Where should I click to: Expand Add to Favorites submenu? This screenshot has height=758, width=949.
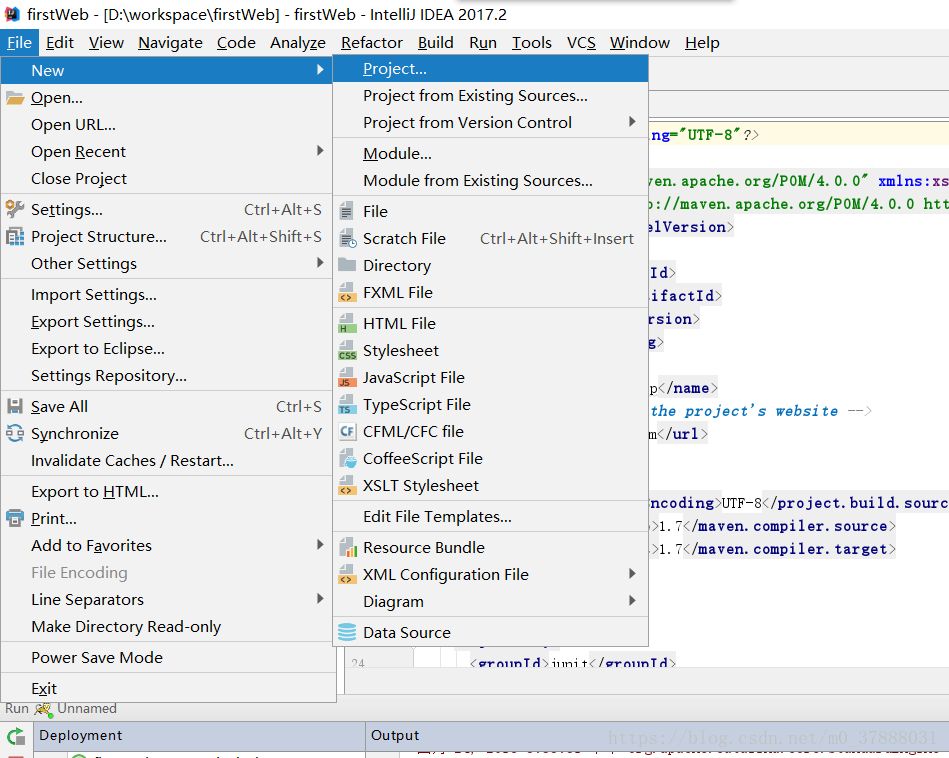pyautogui.click(x=320, y=544)
